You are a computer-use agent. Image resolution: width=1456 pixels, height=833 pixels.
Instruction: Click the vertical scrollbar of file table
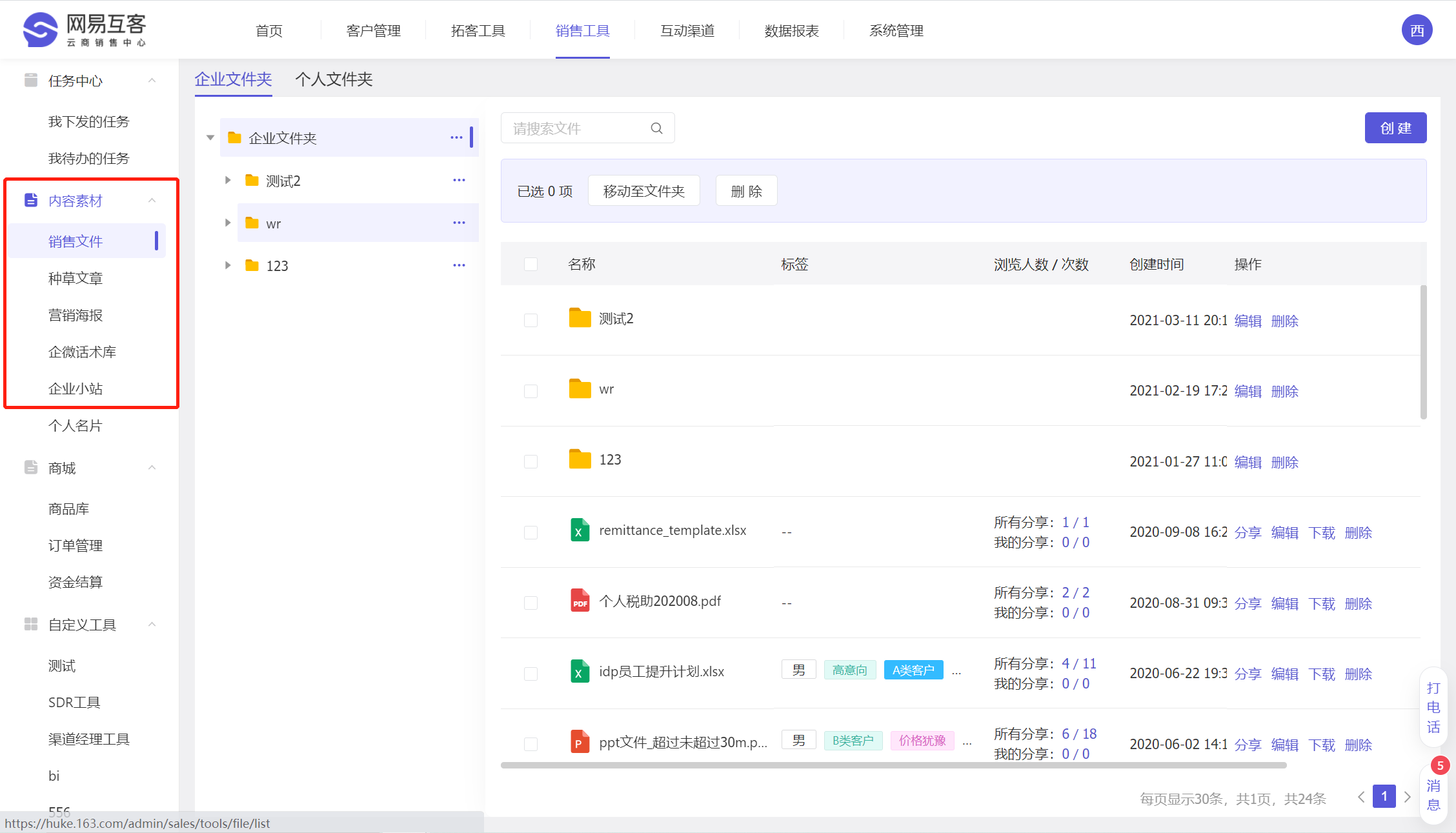[x=1423, y=352]
